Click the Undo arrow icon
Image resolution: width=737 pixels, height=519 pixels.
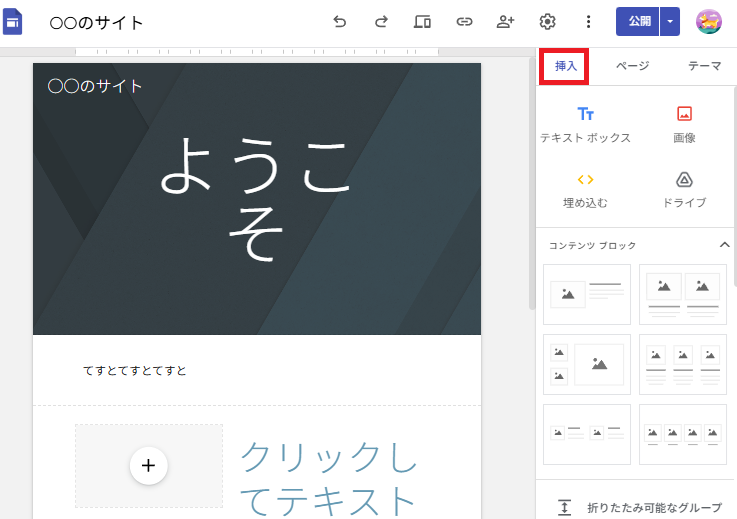[339, 22]
